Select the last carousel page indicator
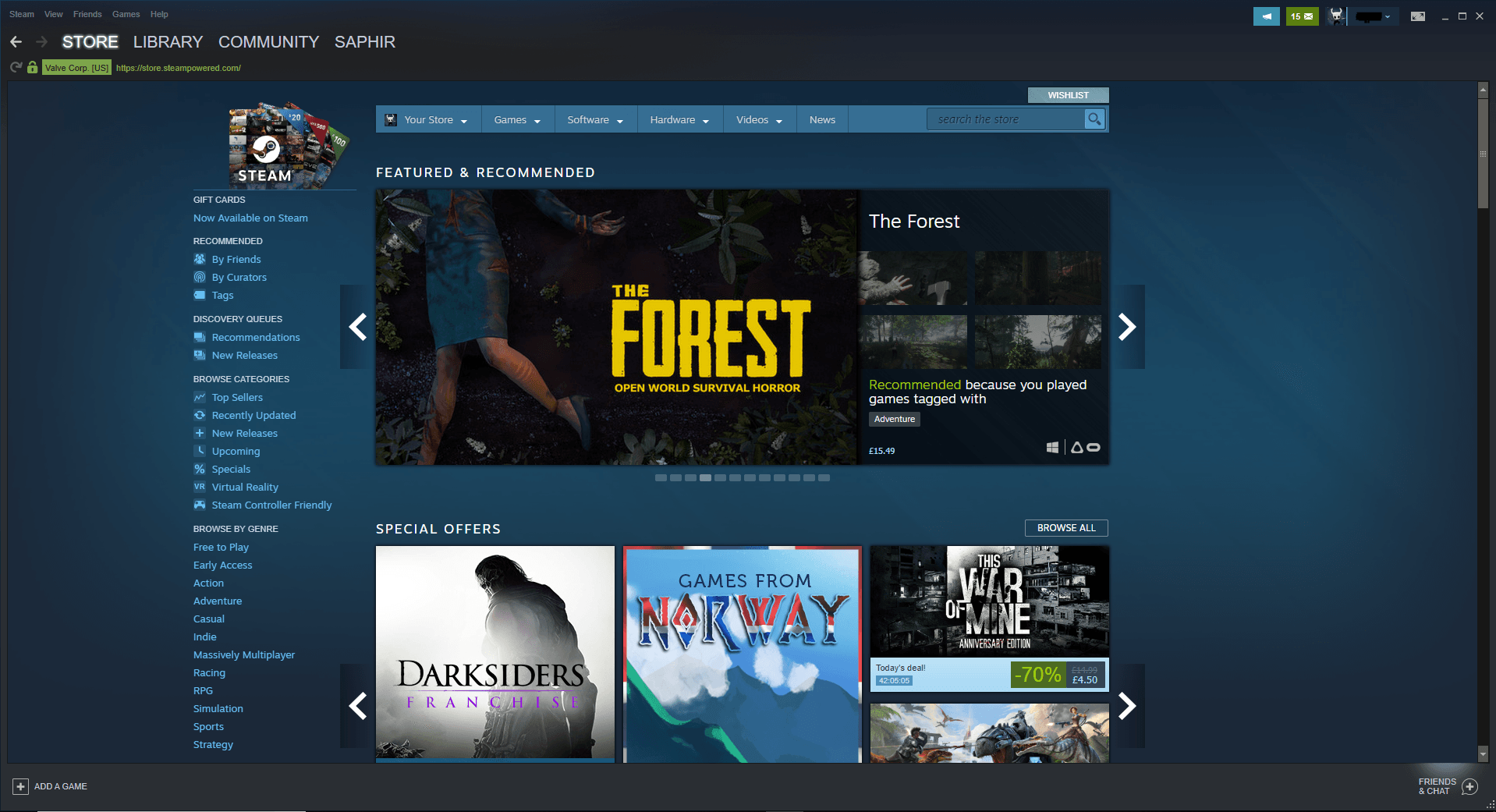Screen dimensions: 1496x812 tap(824, 478)
